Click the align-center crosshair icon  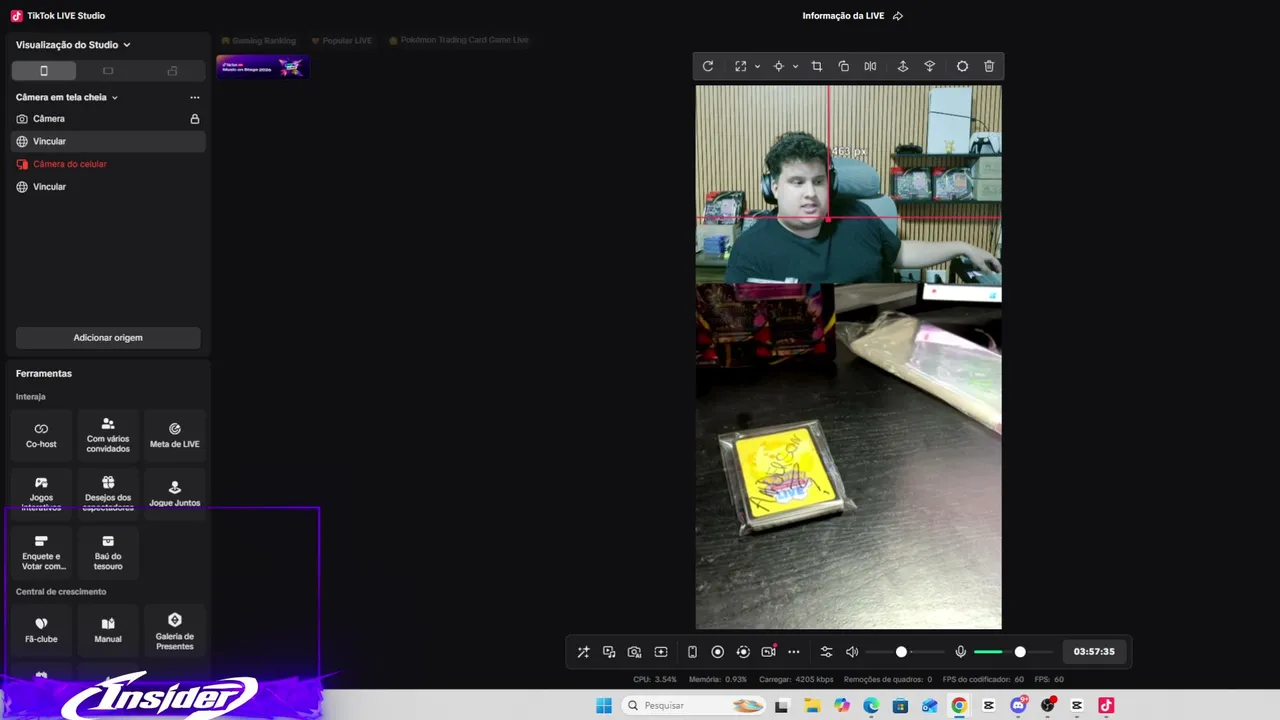tap(778, 66)
